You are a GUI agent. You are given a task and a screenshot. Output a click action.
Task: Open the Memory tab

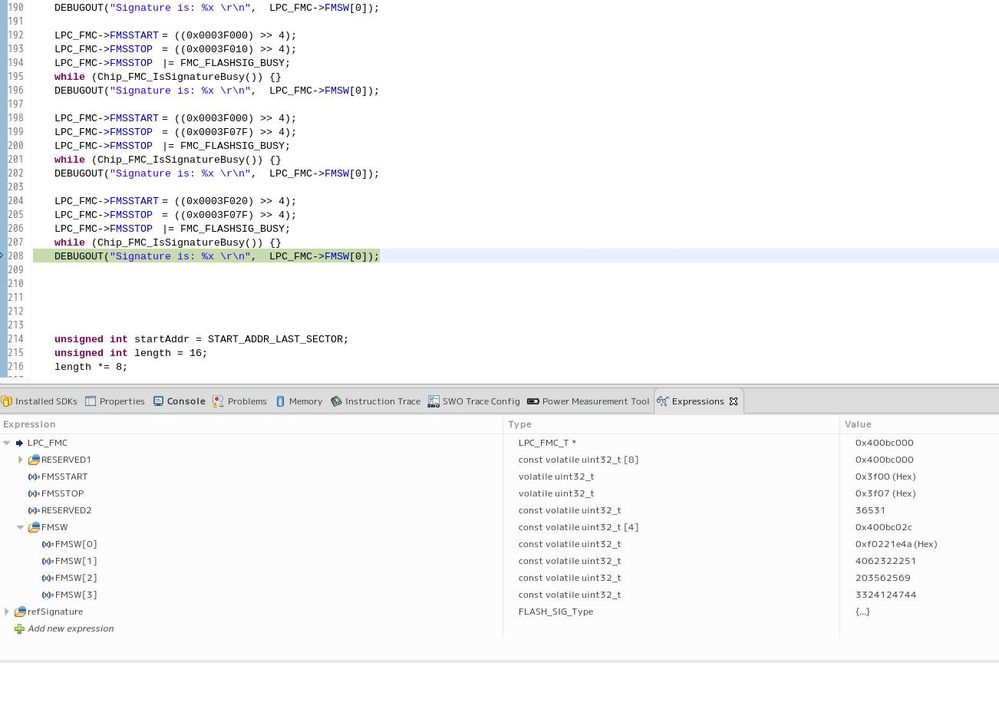click(x=299, y=401)
